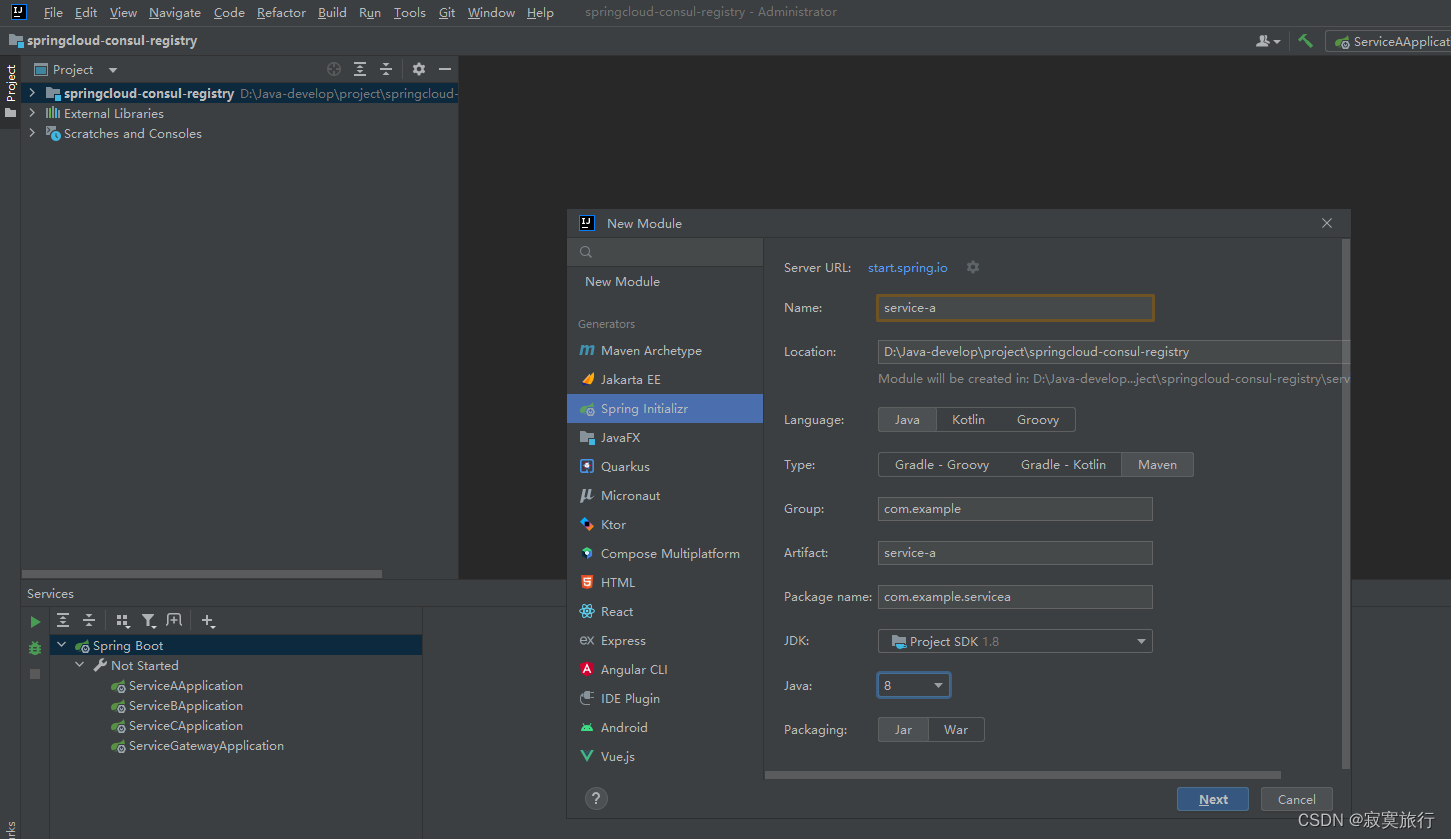Debug the service using the green bug icon
Viewport: 1451px width, 839px height.
click(36, 648)
